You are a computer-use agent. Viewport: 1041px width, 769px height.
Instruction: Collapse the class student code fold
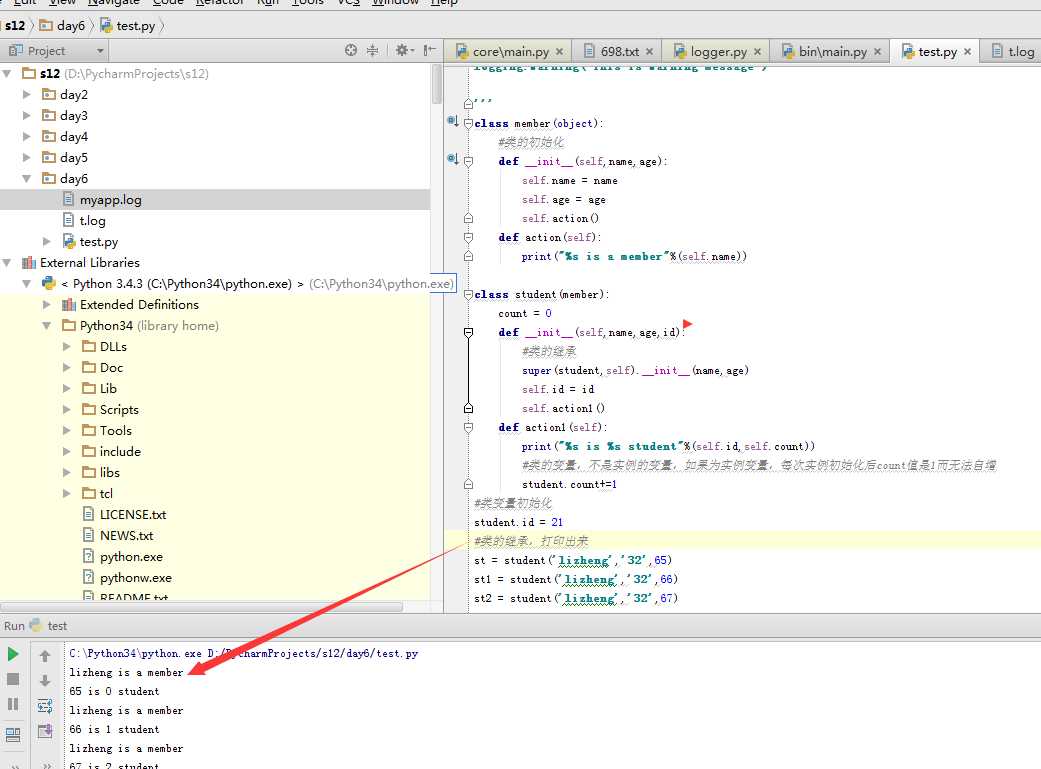pyautogui.click(x=468, y=295)
